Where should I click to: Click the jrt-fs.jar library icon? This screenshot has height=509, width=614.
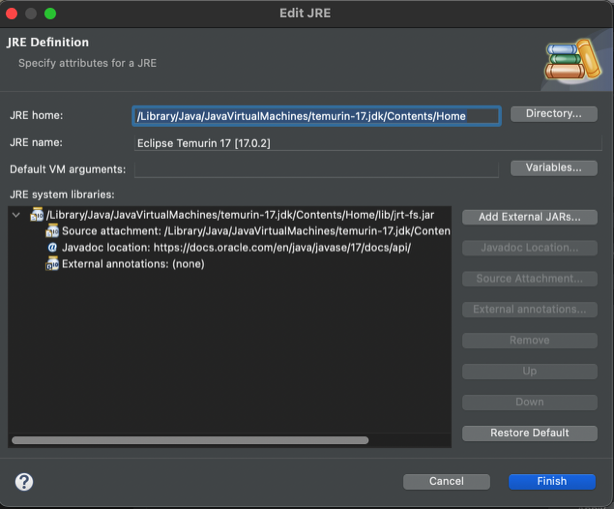(37, 215)
